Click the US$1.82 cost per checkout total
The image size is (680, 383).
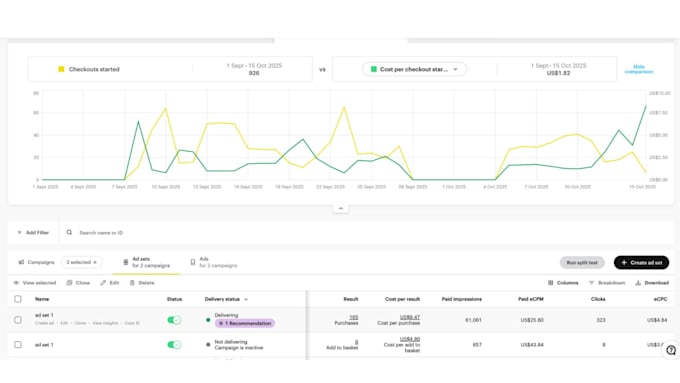pyautogui.click(x=559, y=73)
